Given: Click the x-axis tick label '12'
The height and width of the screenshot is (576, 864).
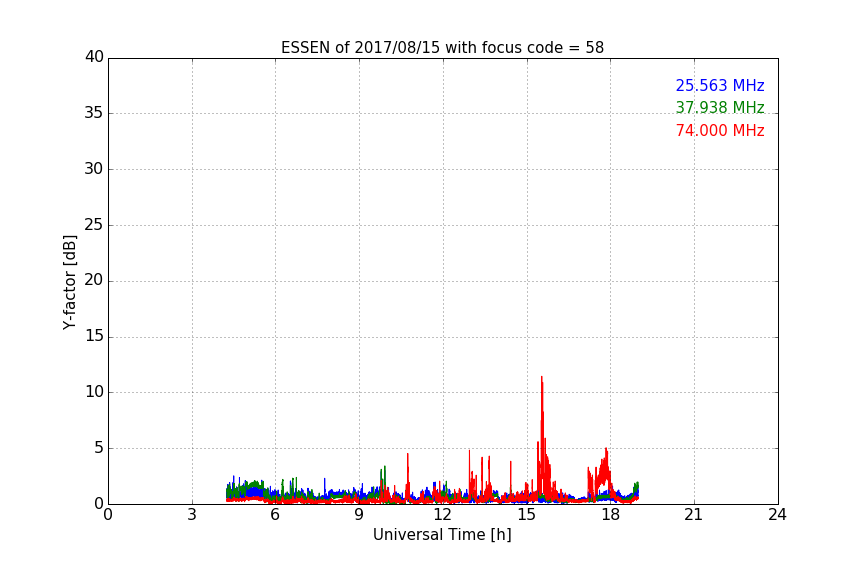Looking at the screenshot, I should (442, 515).
